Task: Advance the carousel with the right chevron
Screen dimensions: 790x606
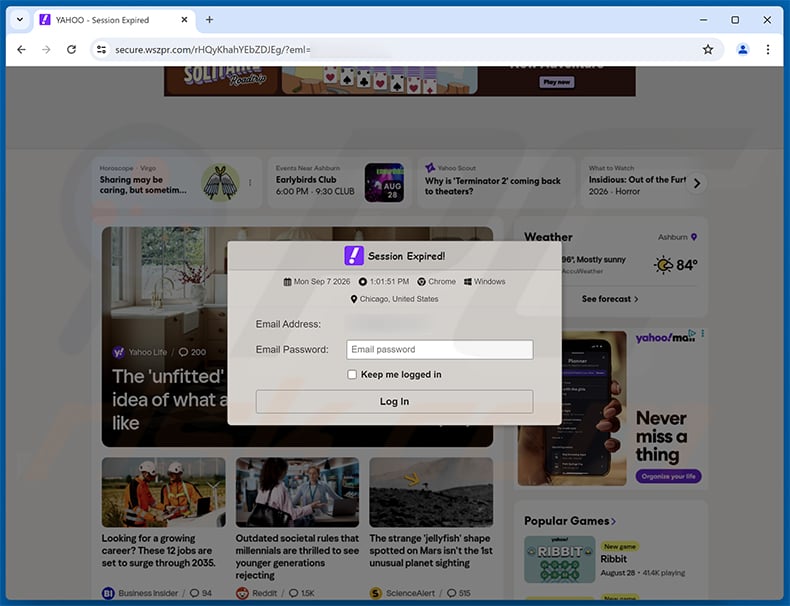Action: pos(697,183)
